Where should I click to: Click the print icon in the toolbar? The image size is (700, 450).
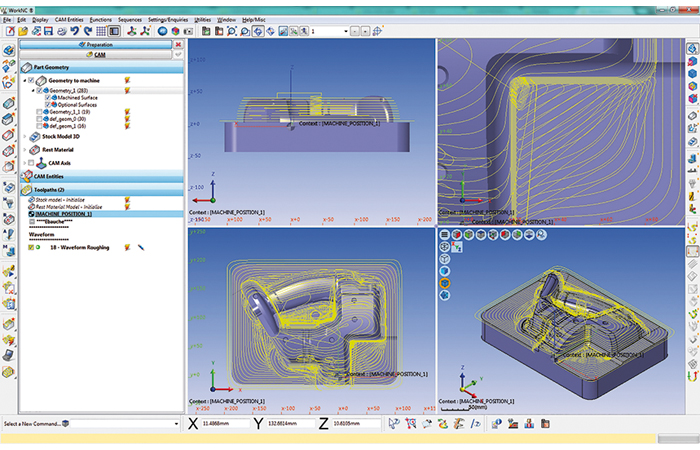coord(62,31)
